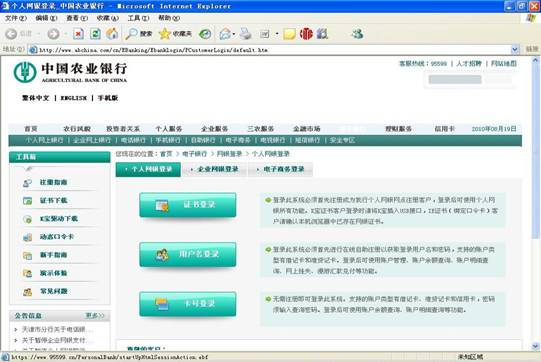Open 个人服务 in the navigation bar

point(168,129)
